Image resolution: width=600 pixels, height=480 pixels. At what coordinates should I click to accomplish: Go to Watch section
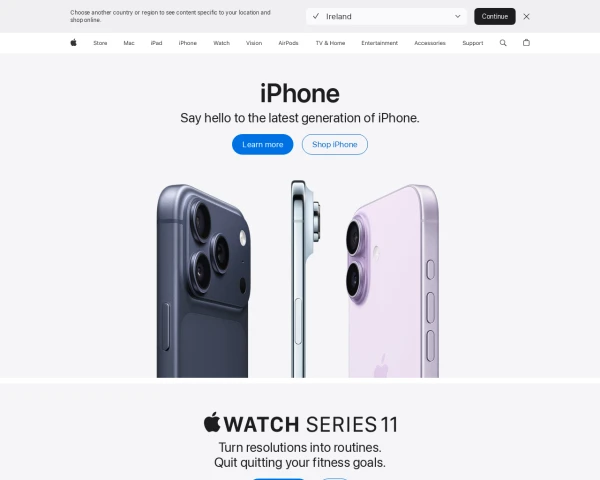[x=222, y=43]
